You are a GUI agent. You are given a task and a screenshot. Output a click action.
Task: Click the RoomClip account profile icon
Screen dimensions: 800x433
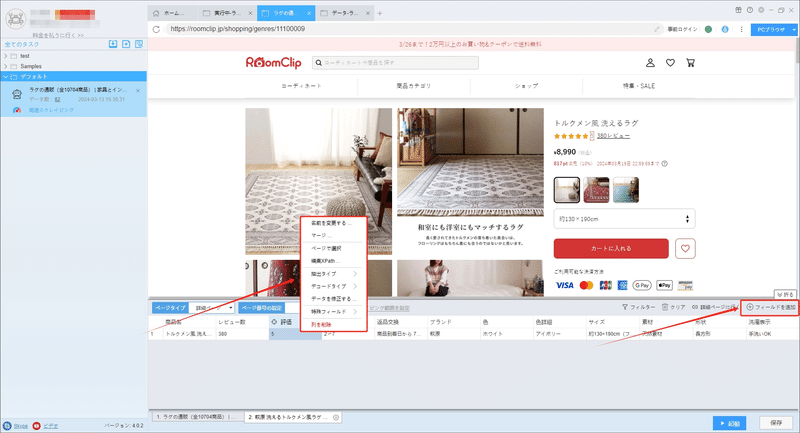pos(650,63)
